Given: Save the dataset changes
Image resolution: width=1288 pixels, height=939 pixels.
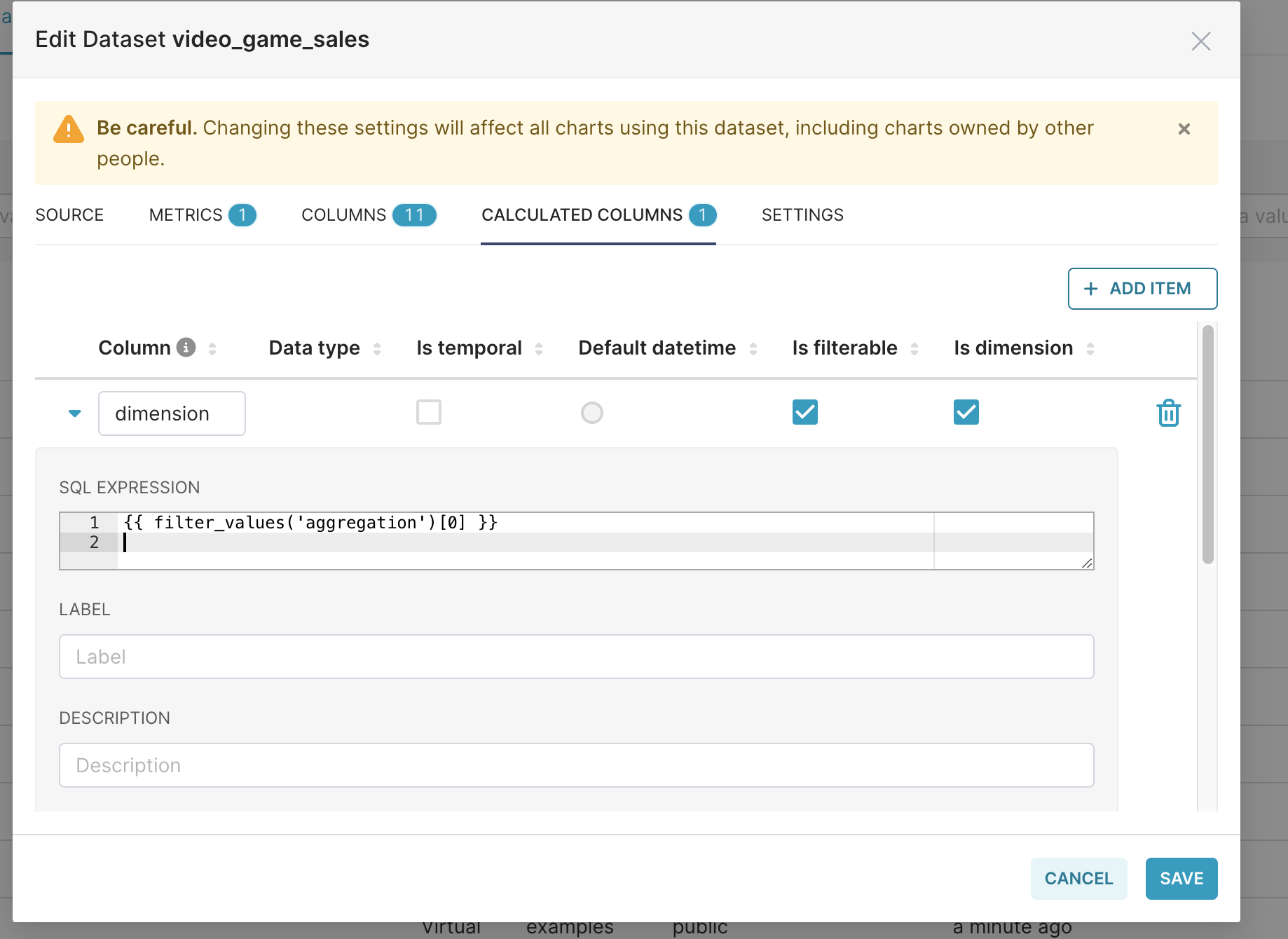Looking at the screenshot, I should [x=1181, y=879].
